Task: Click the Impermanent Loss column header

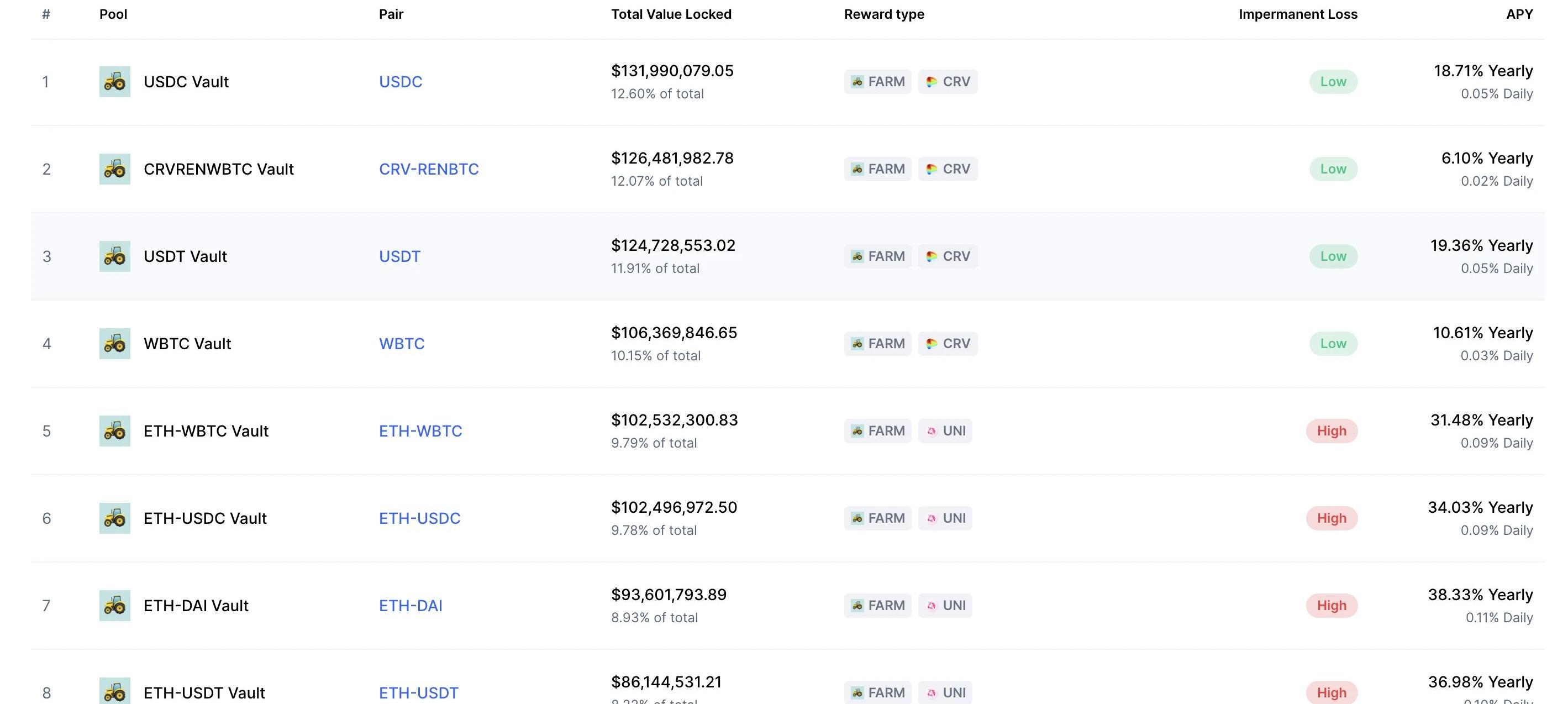Action: 1298,14
